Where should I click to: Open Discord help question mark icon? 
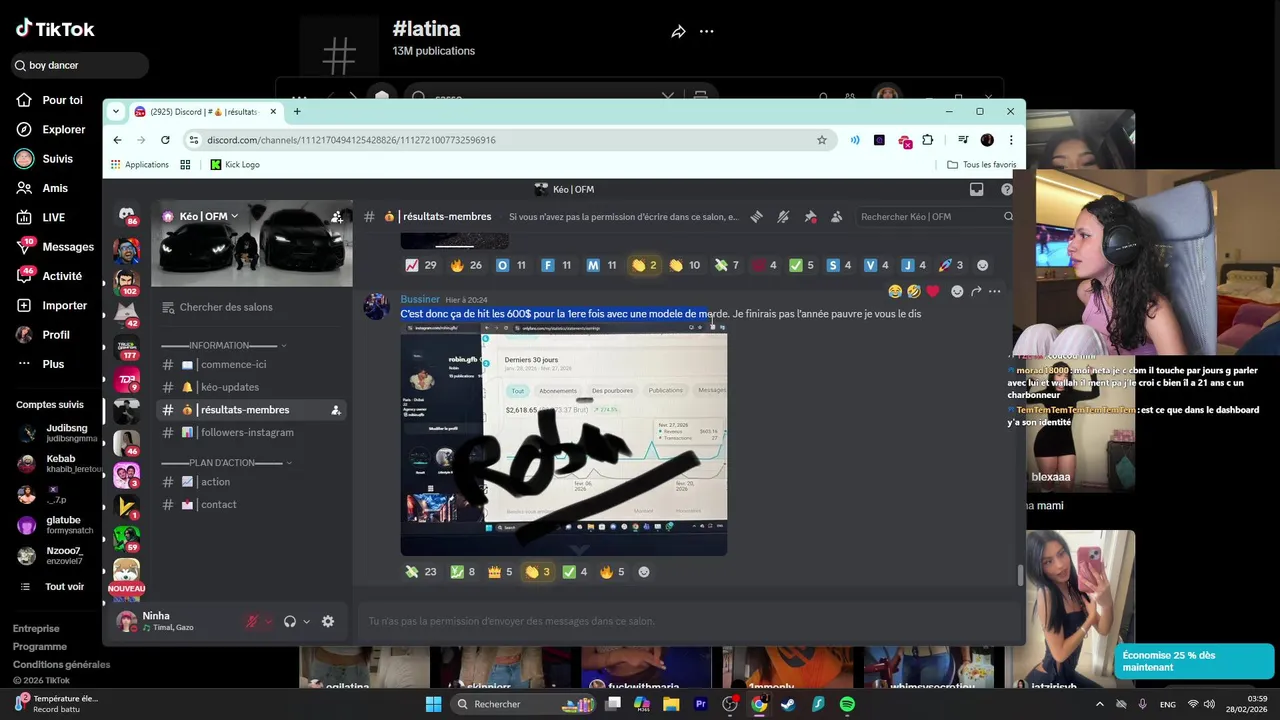click(x=1007, y=189)
